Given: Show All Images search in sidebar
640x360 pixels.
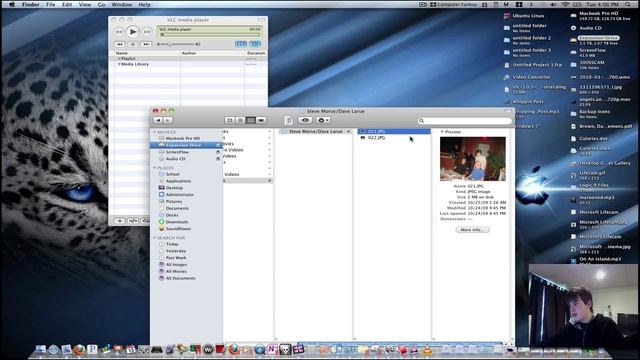Looking at the screenshot, I should [176, 264].
